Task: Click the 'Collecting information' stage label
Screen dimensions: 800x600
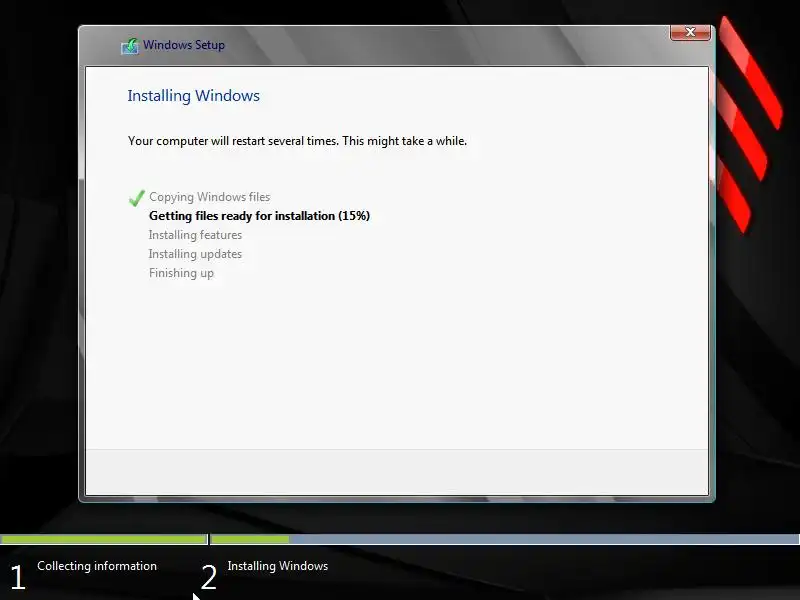Action: pos(97,566)
